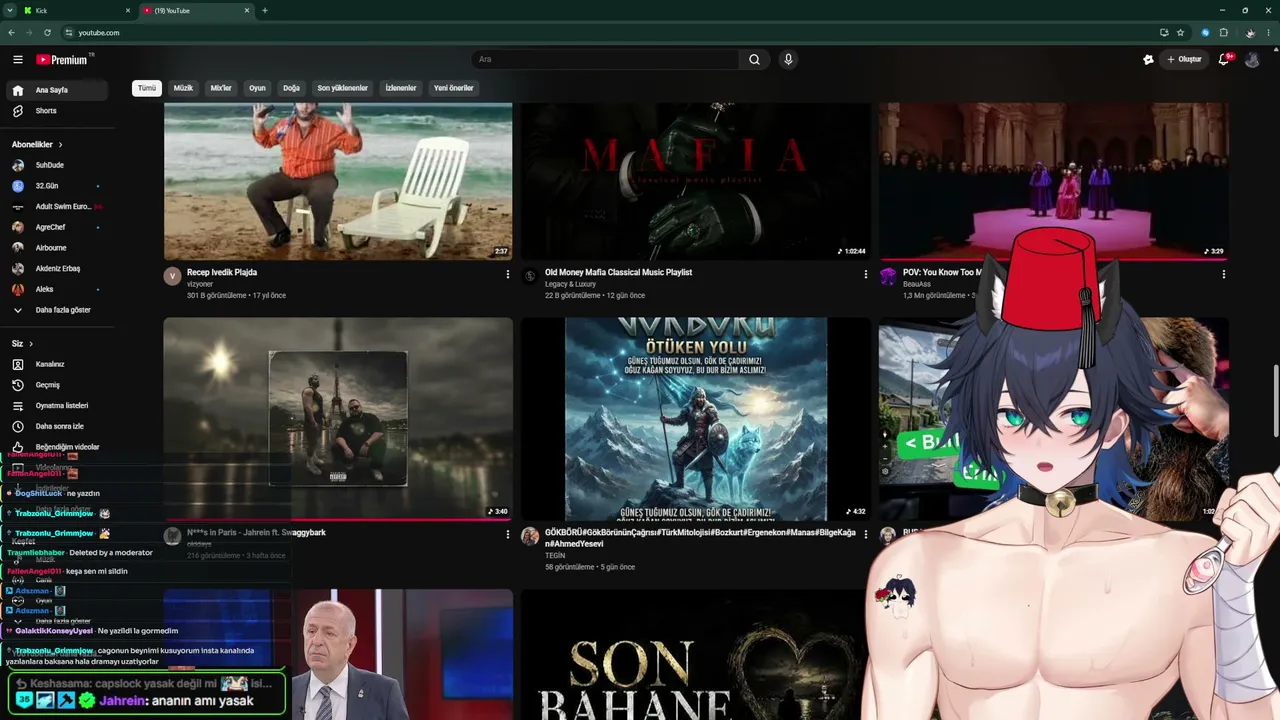Click the search magnifier button
This screenshot has width=1280, height=720.
tap(755, 60)
